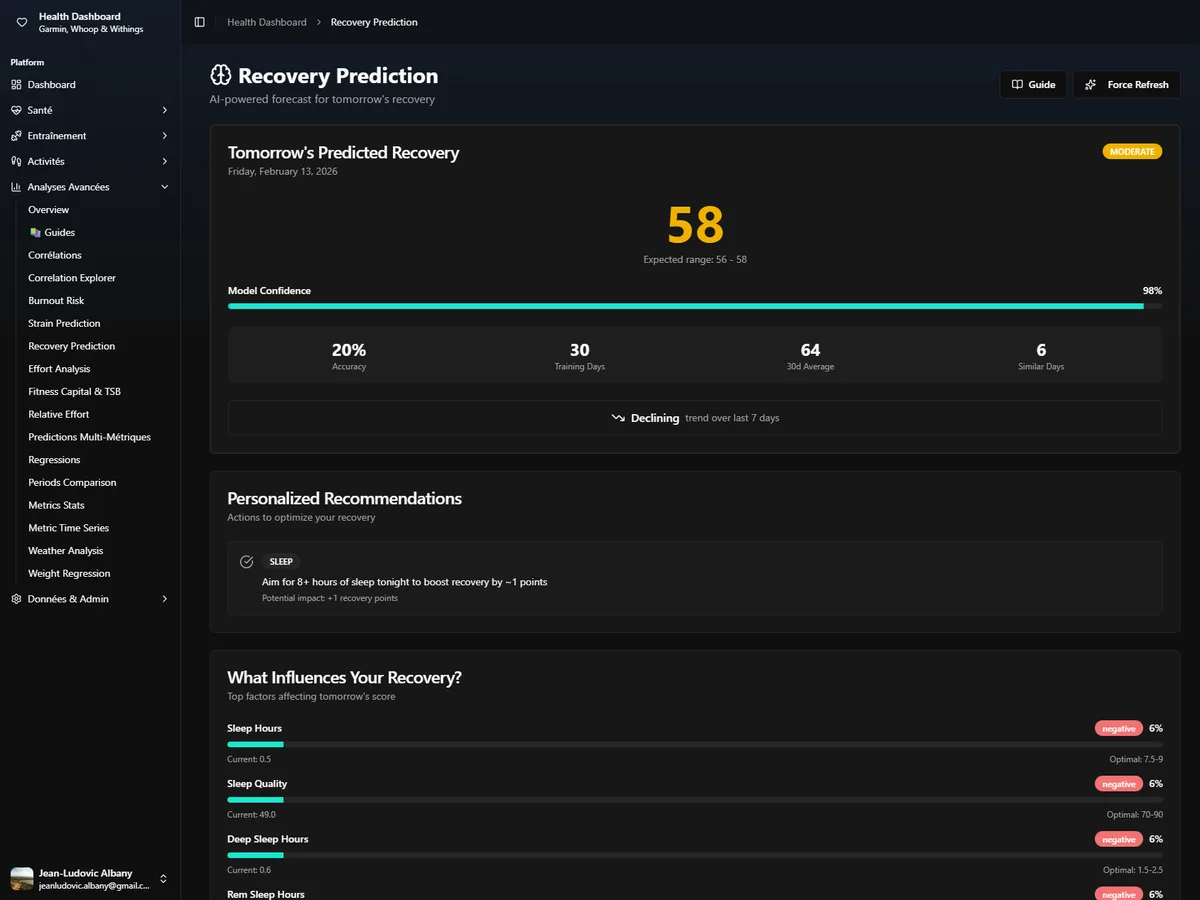Click the declining trend arrow icon
Viewport: 1200px width, 900px height.
coord(618,418)
